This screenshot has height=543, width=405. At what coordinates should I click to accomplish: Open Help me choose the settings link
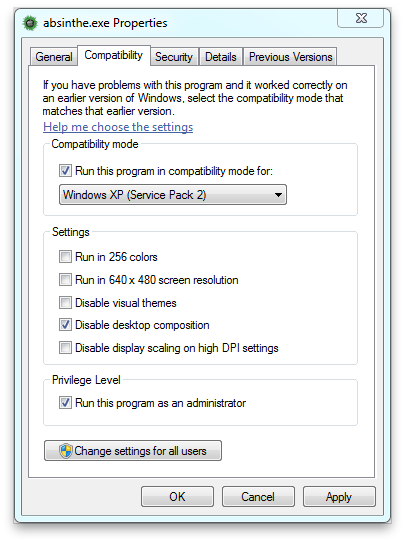(118, 127)
